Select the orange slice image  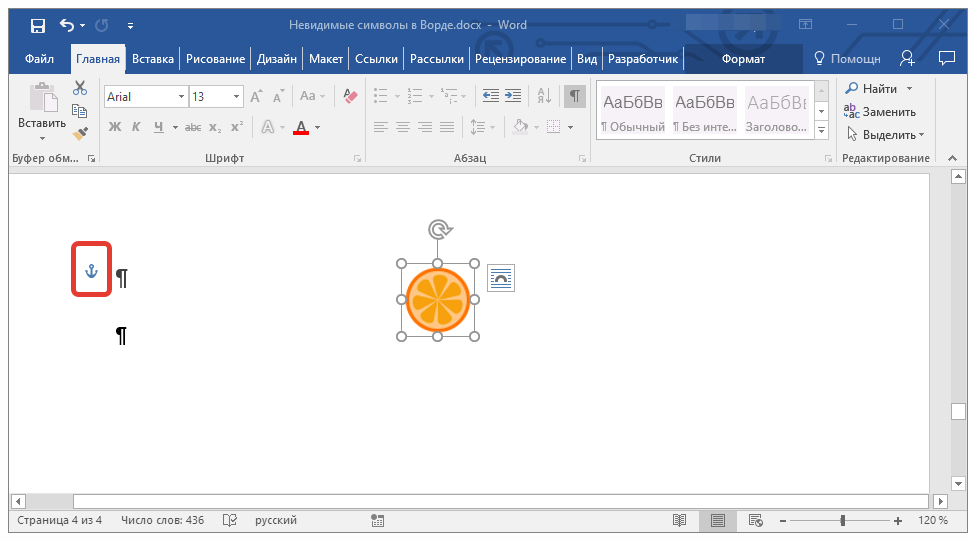click(438, 300)
